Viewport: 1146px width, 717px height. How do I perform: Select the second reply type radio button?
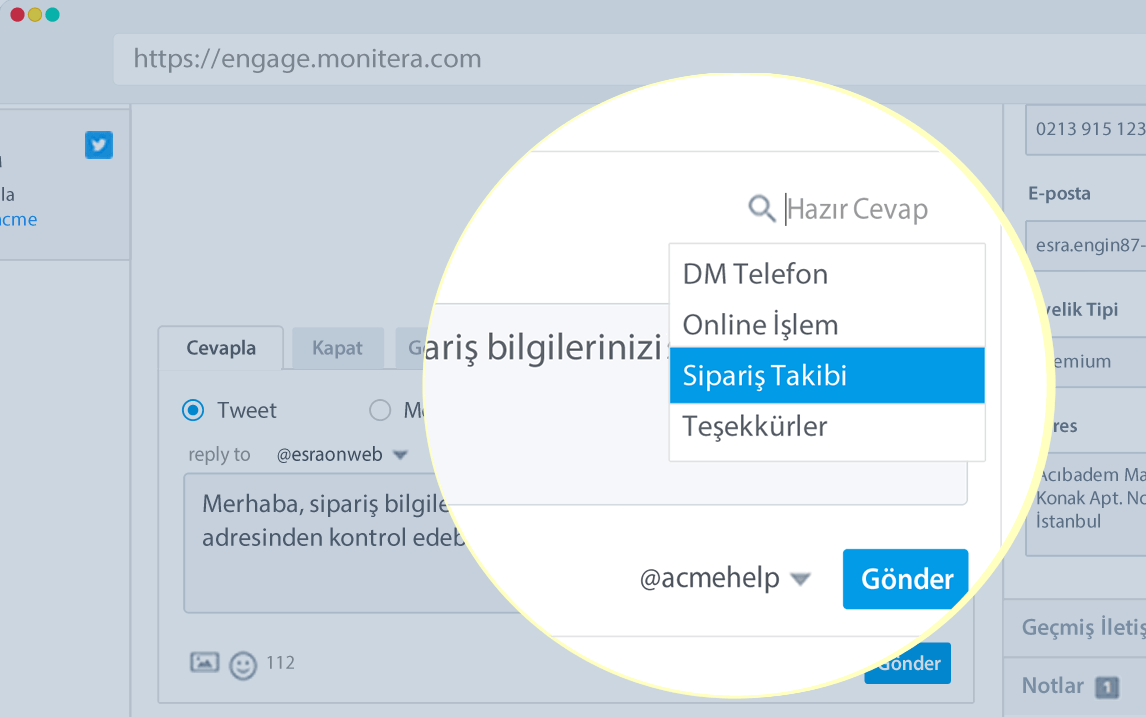click(x=380, y=410)
